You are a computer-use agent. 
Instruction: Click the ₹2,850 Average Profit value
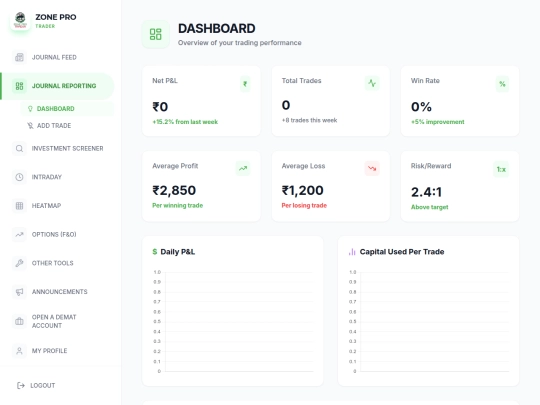[174, 190]
